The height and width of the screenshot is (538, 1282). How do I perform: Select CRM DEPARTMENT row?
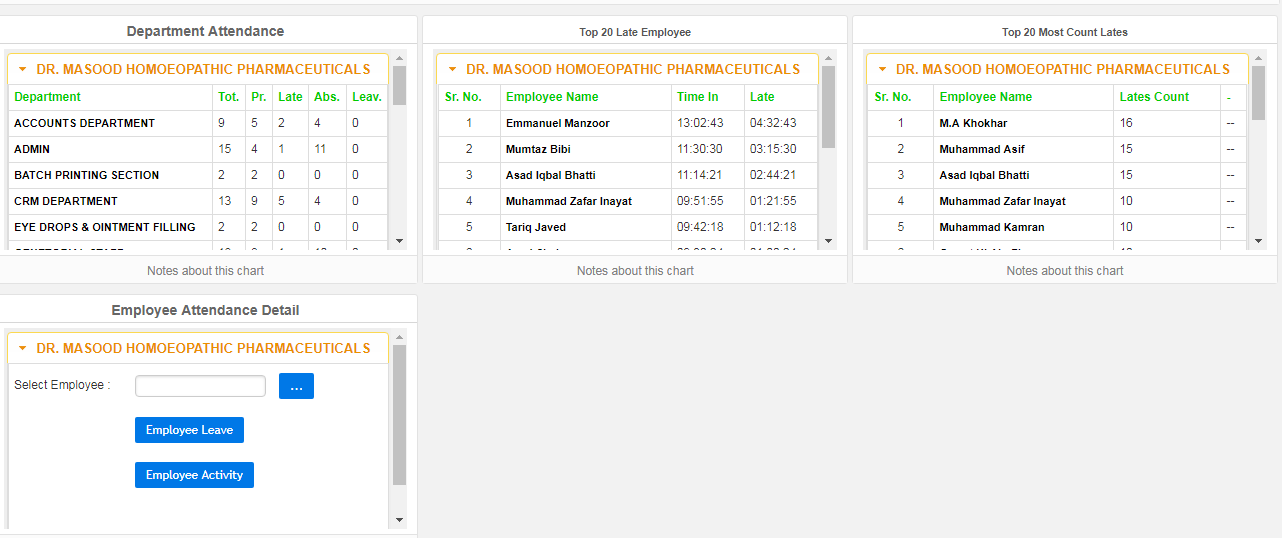198,201
